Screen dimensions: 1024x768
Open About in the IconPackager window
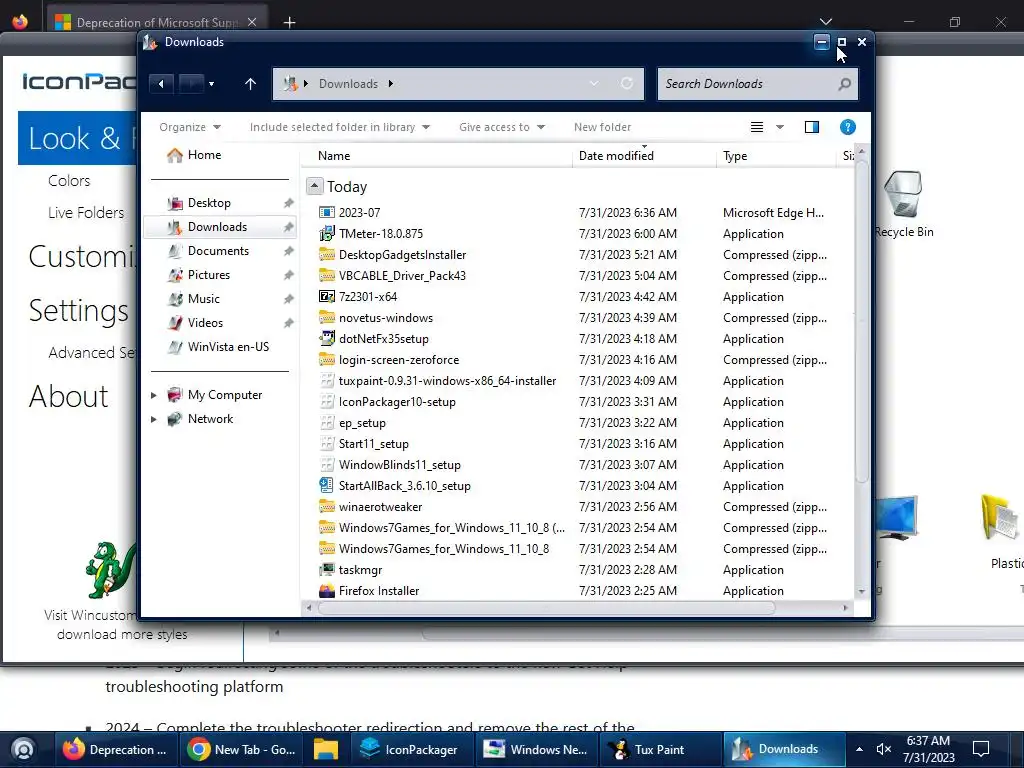(x=69, y=396)
